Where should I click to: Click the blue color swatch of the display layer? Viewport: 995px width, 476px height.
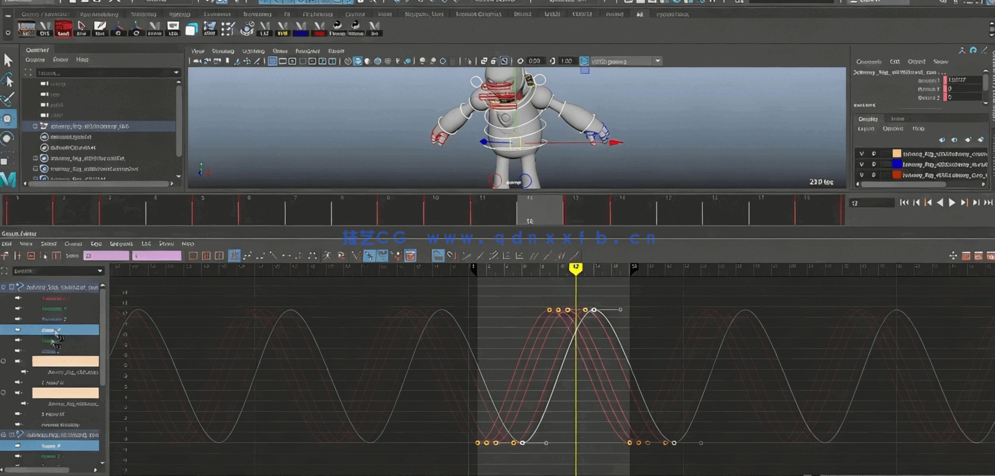pyautogui.click(x=897, y=164)
